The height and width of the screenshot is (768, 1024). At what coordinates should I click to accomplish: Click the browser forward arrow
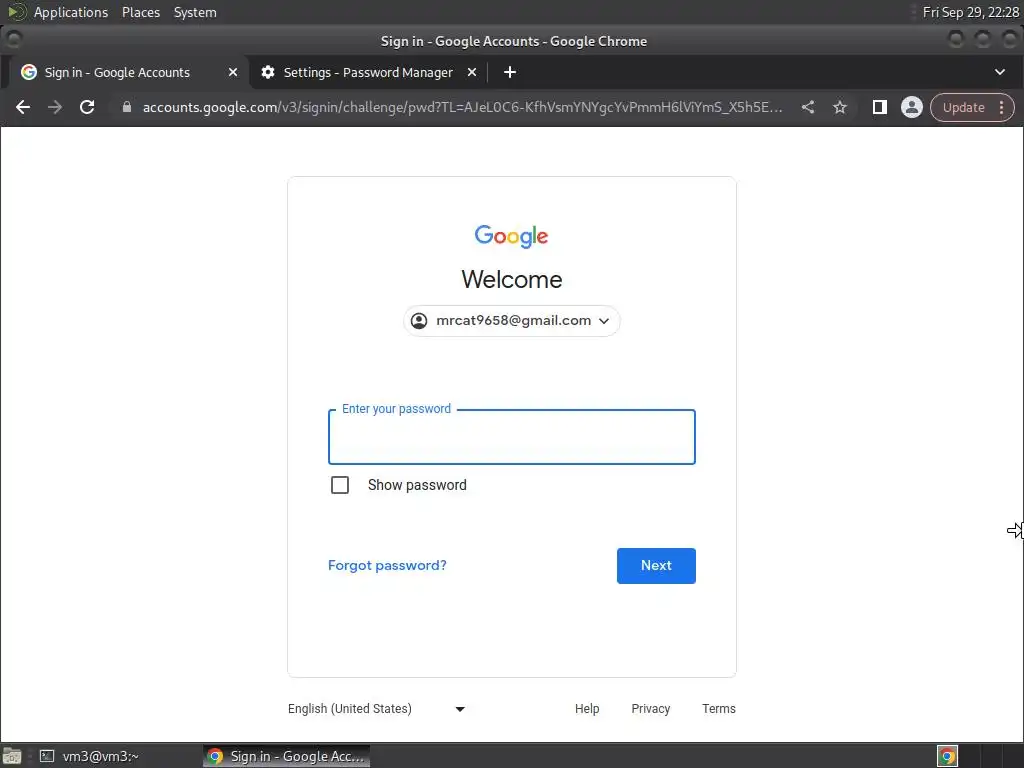tap(55, 107)
